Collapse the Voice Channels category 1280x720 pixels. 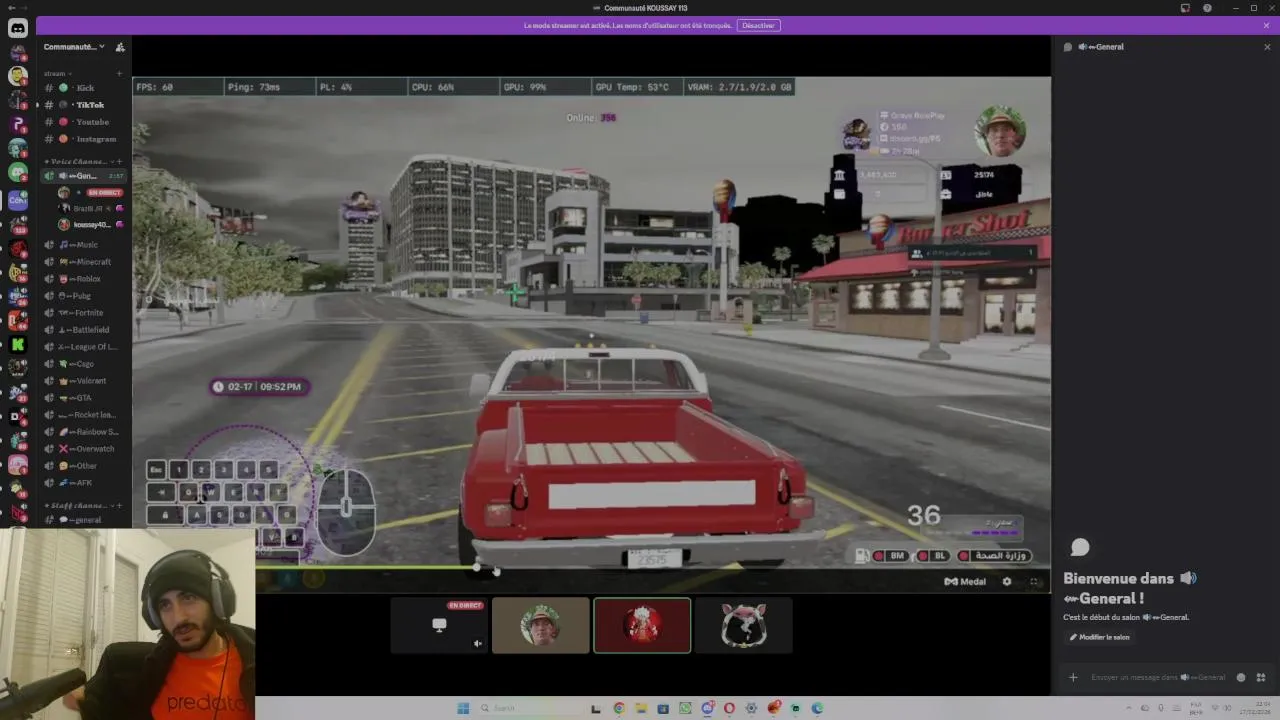[78, 161]
